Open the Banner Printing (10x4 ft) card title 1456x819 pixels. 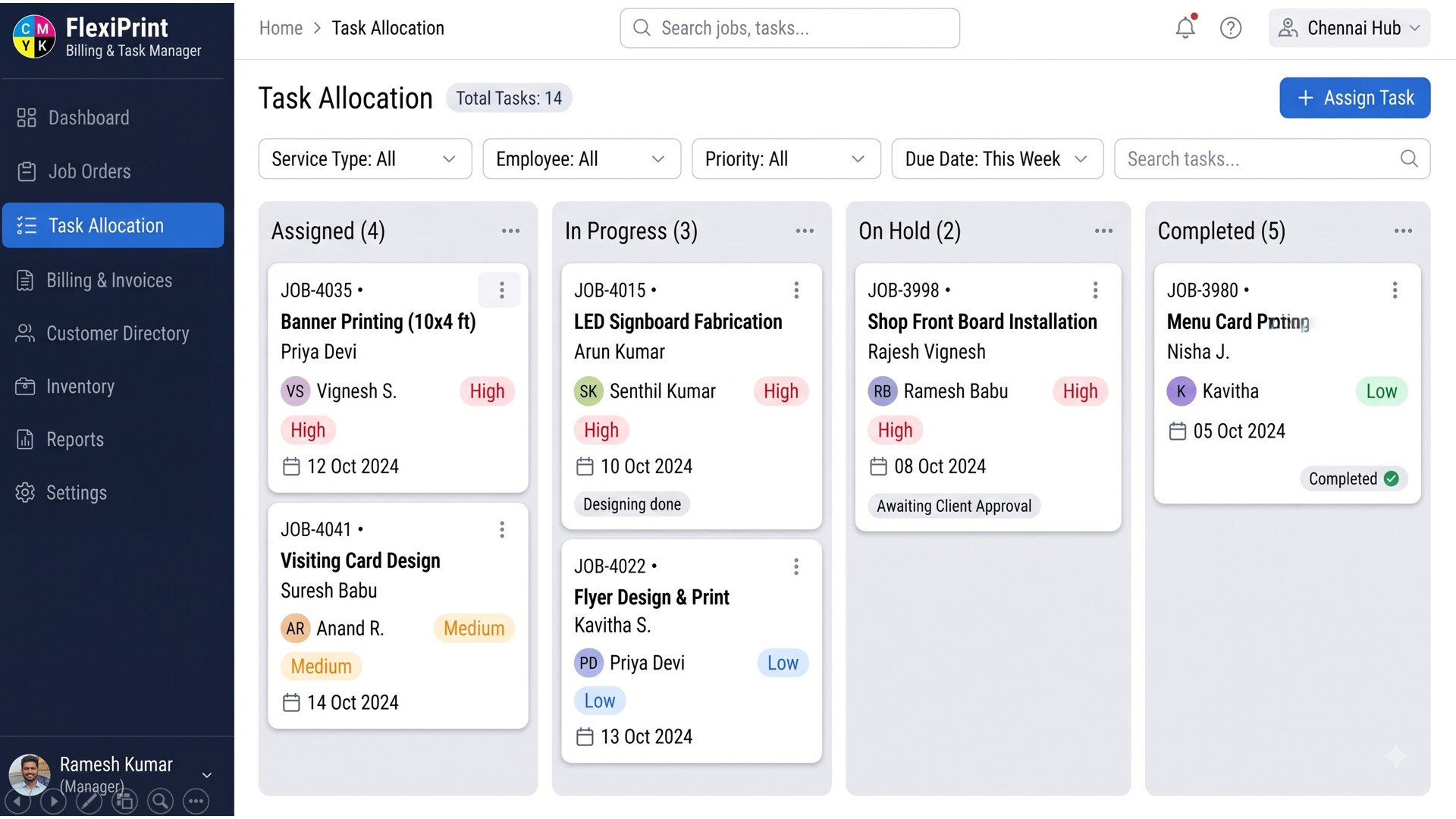[378, 322]
